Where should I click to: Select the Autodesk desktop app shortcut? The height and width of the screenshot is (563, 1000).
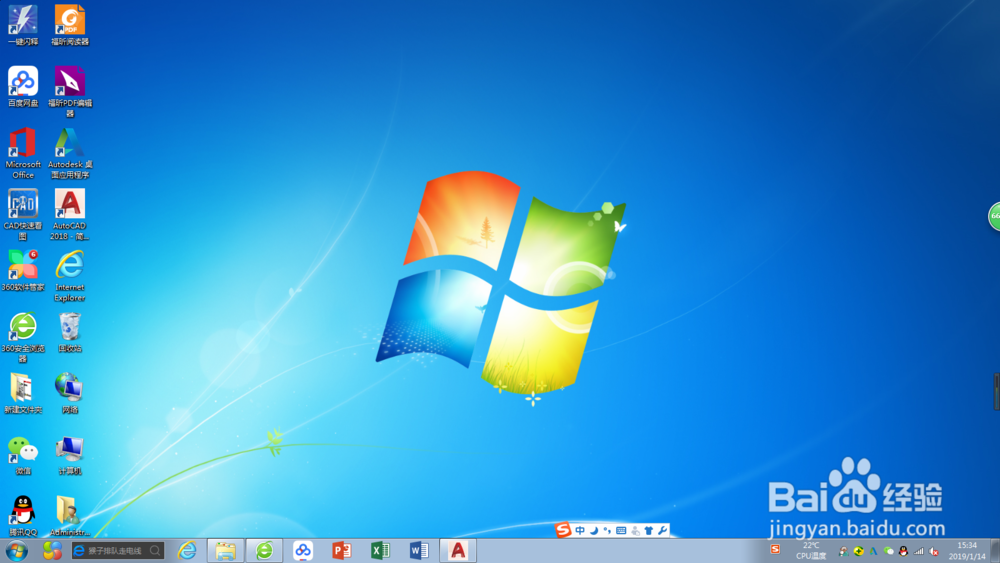[70, 153]
